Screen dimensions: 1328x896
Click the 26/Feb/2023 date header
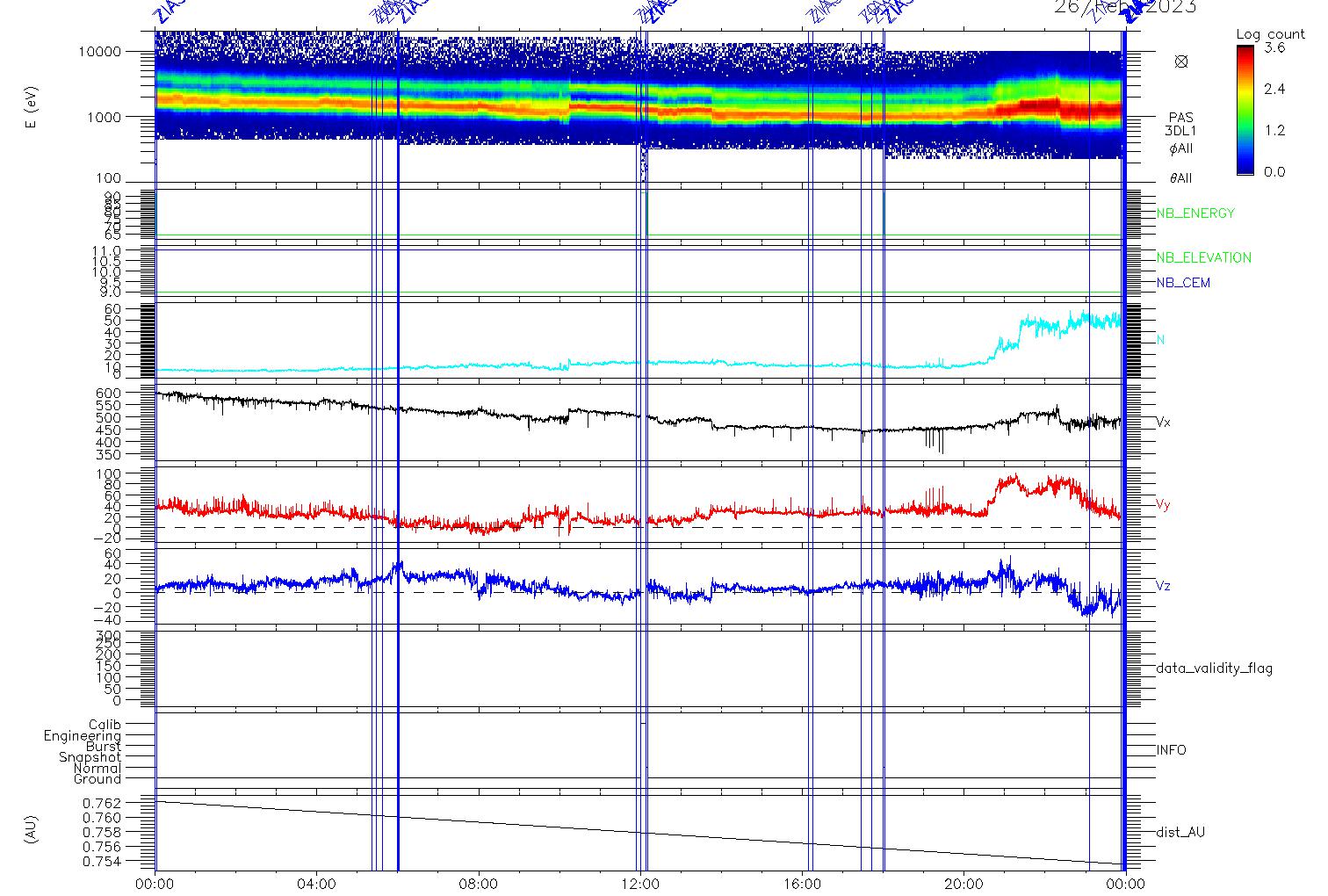(x=1124, y=7)
